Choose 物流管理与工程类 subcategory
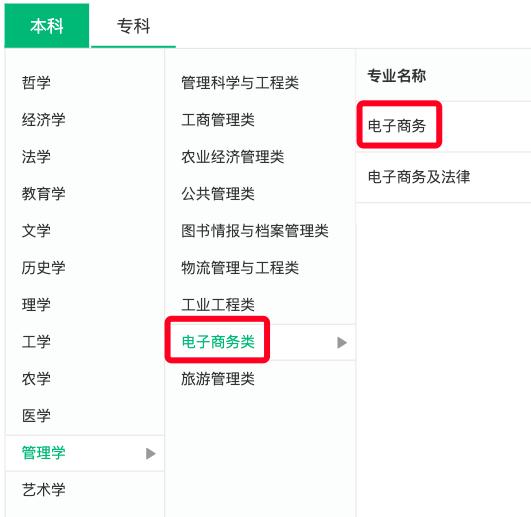This screenshot has height=517, width=531. pos(240,268)
